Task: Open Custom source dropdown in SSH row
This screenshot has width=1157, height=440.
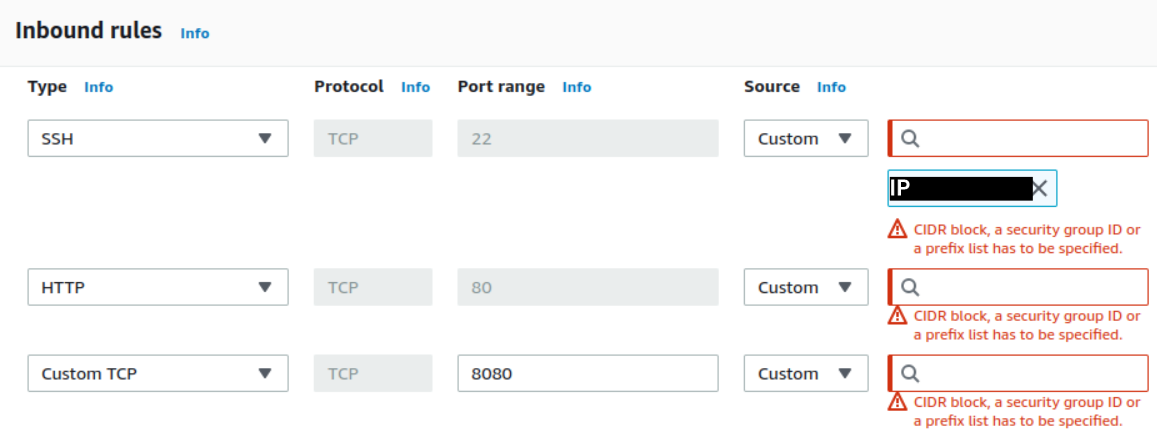Action: pos(806,139)
